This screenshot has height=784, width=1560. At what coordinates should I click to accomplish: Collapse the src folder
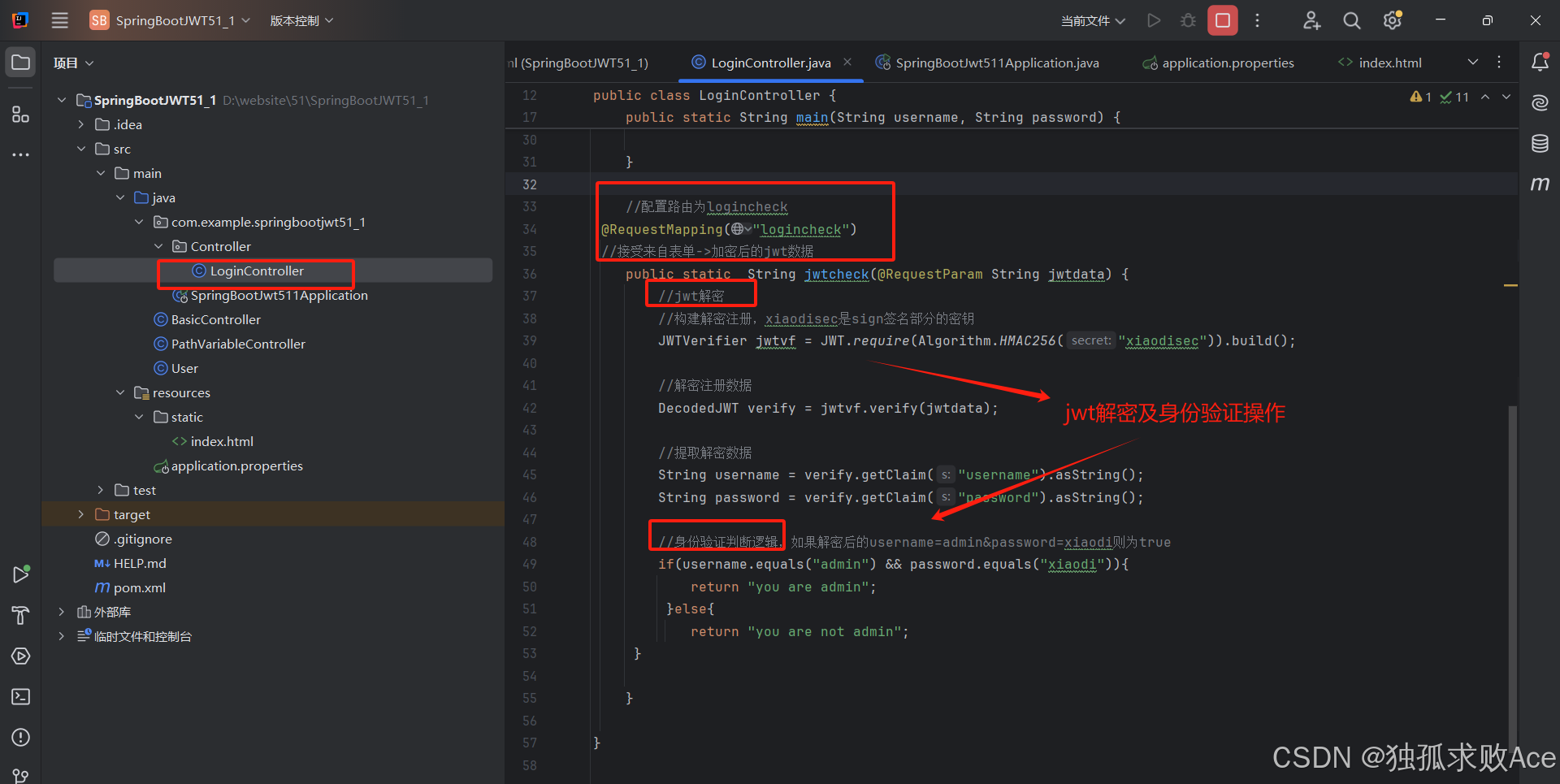click(81, 149)
